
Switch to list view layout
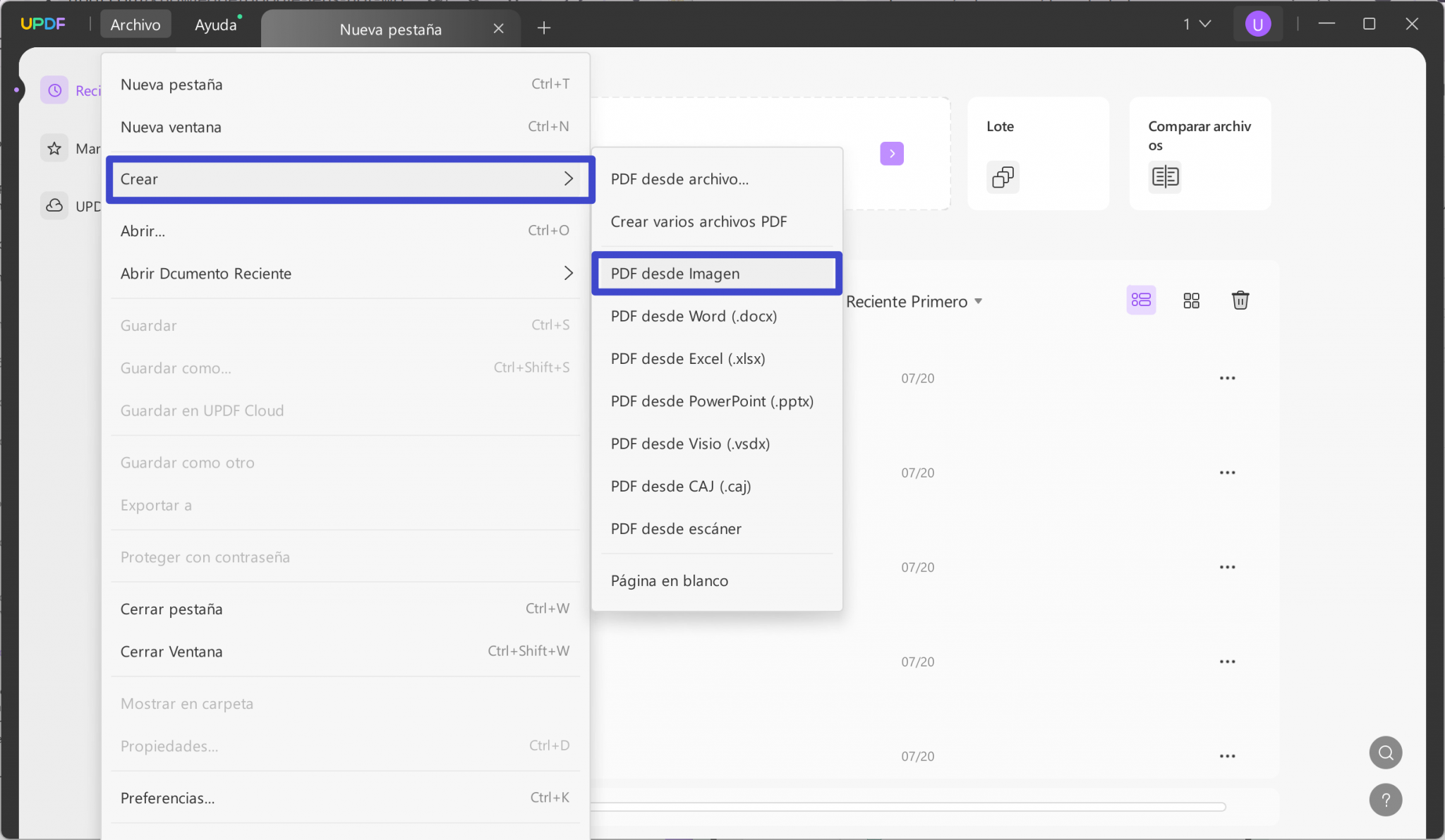click(1141, 300)
